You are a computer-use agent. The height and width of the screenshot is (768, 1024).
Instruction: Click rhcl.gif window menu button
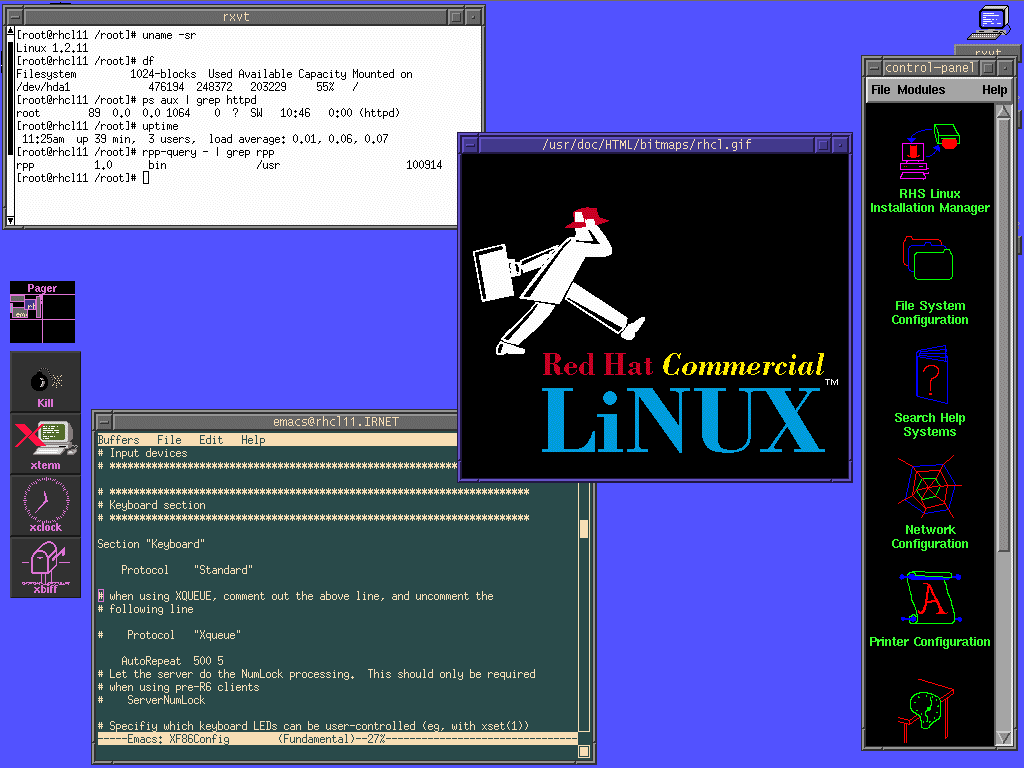pyautogui.click(x=470, y=145)
